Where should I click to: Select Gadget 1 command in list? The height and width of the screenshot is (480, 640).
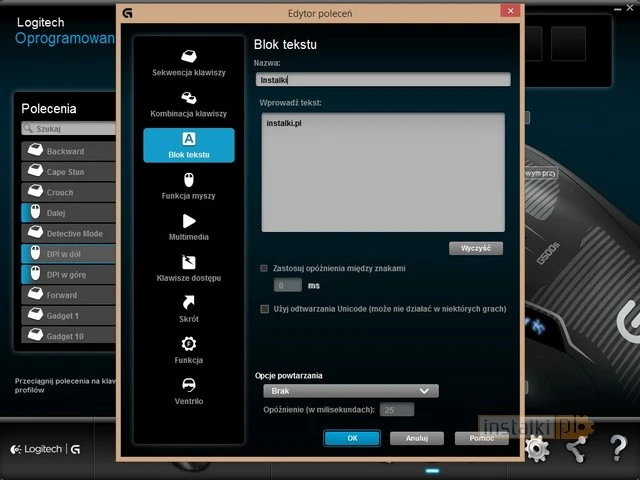click(69, 316)
